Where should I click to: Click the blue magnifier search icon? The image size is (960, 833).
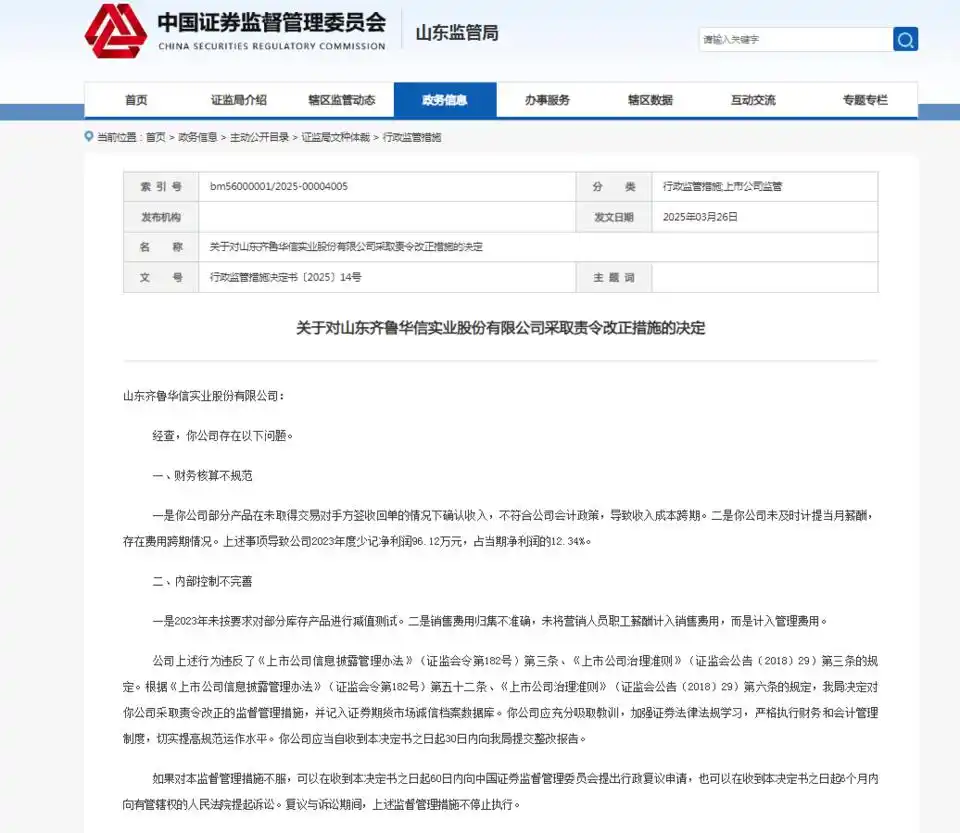[x=905, y=40]
